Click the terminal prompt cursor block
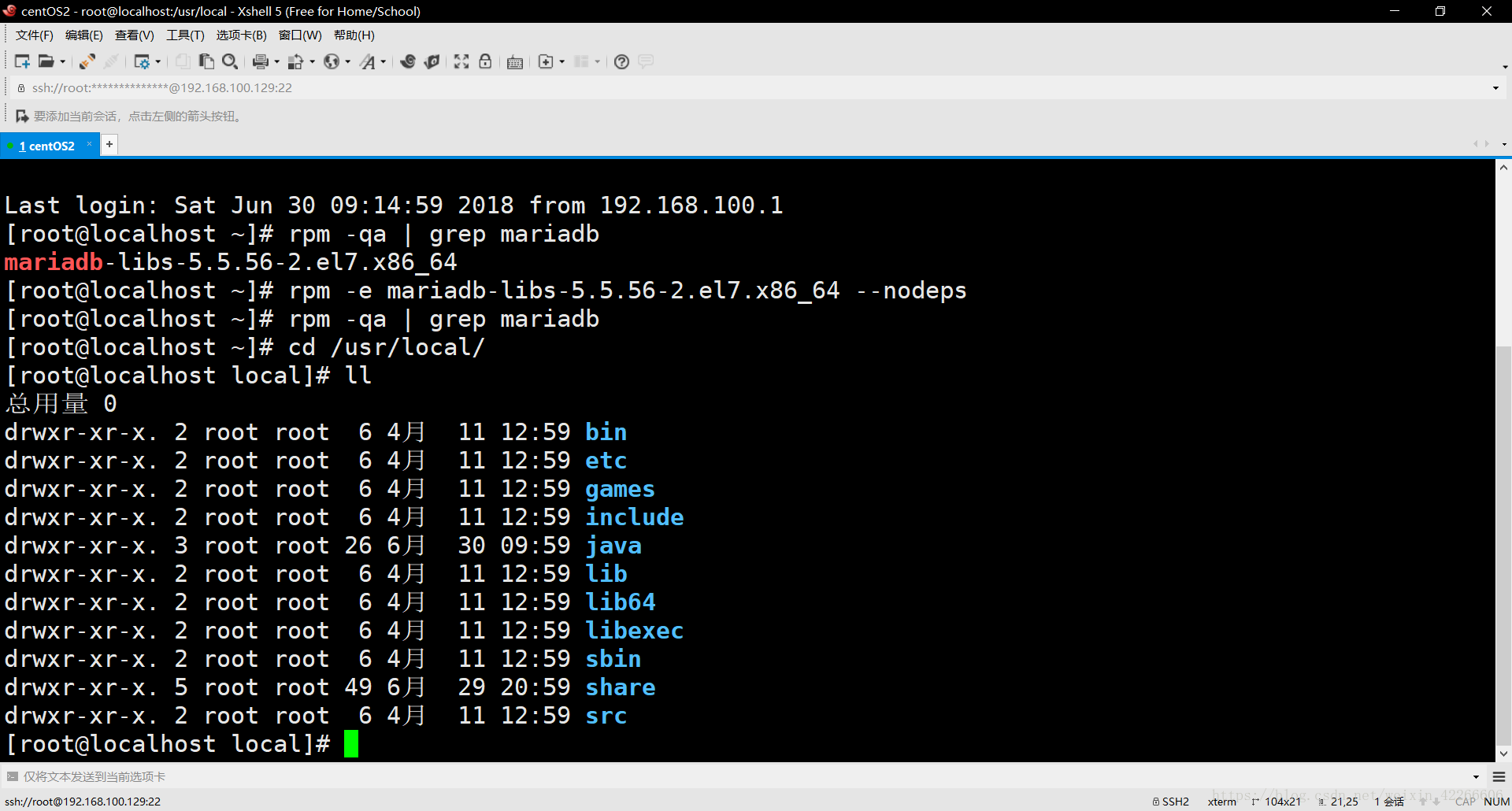1512x811 pixels. point(351,743)
